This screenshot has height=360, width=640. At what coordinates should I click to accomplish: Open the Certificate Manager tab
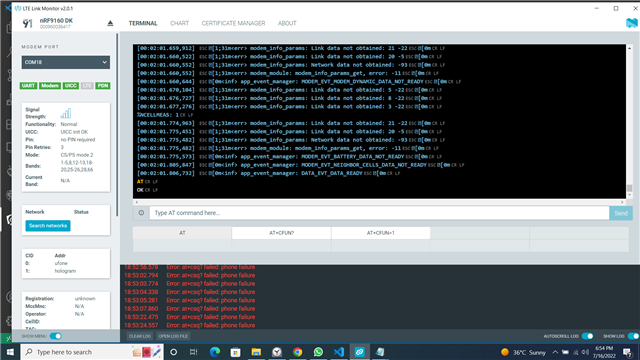233,23
